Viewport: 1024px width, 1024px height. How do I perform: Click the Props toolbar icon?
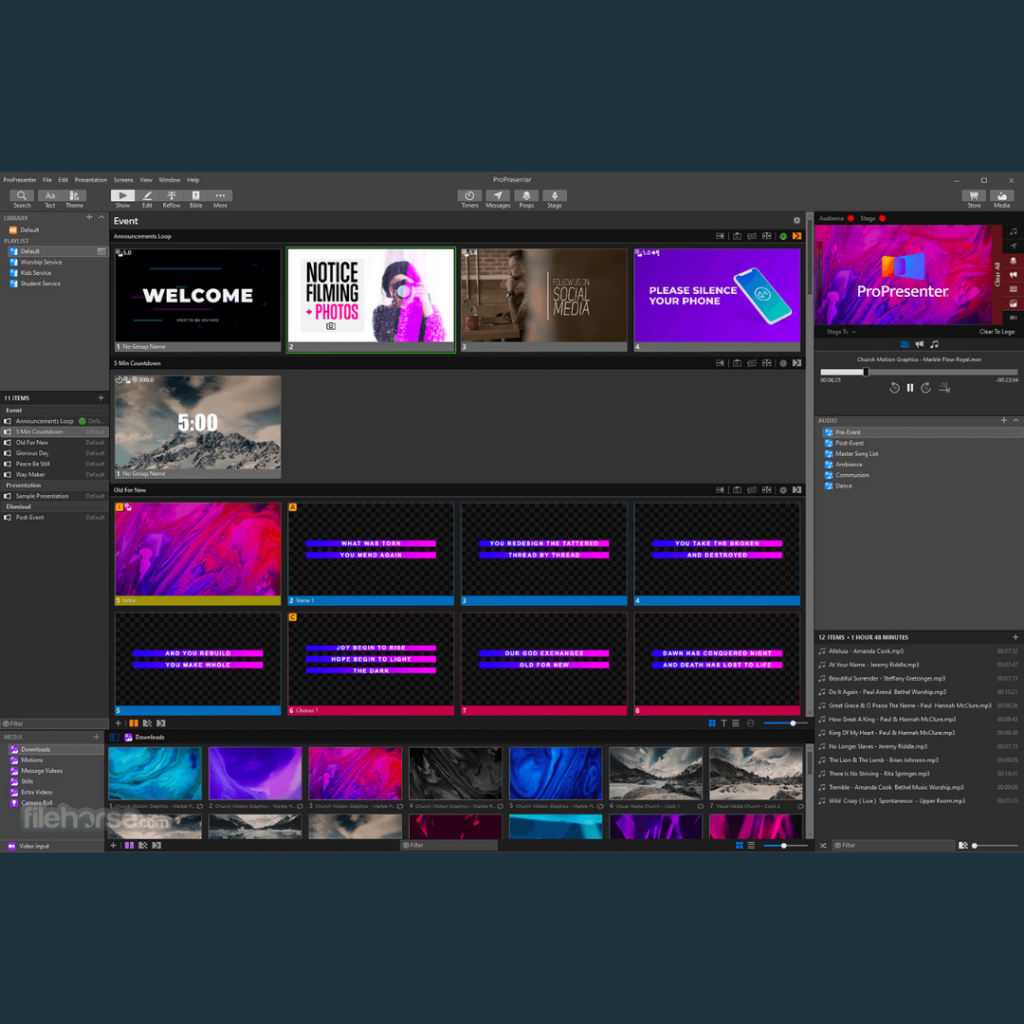pos(526,198)
